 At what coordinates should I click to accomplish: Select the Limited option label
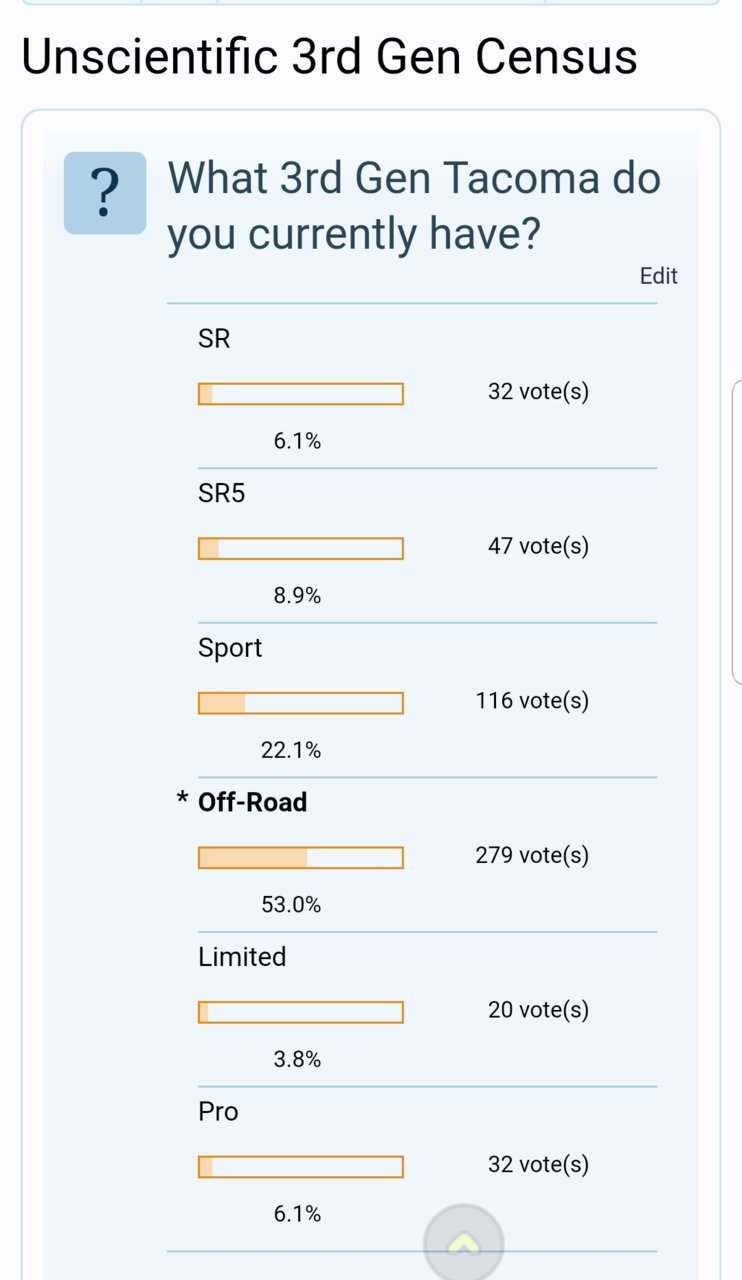pos(242,957)
